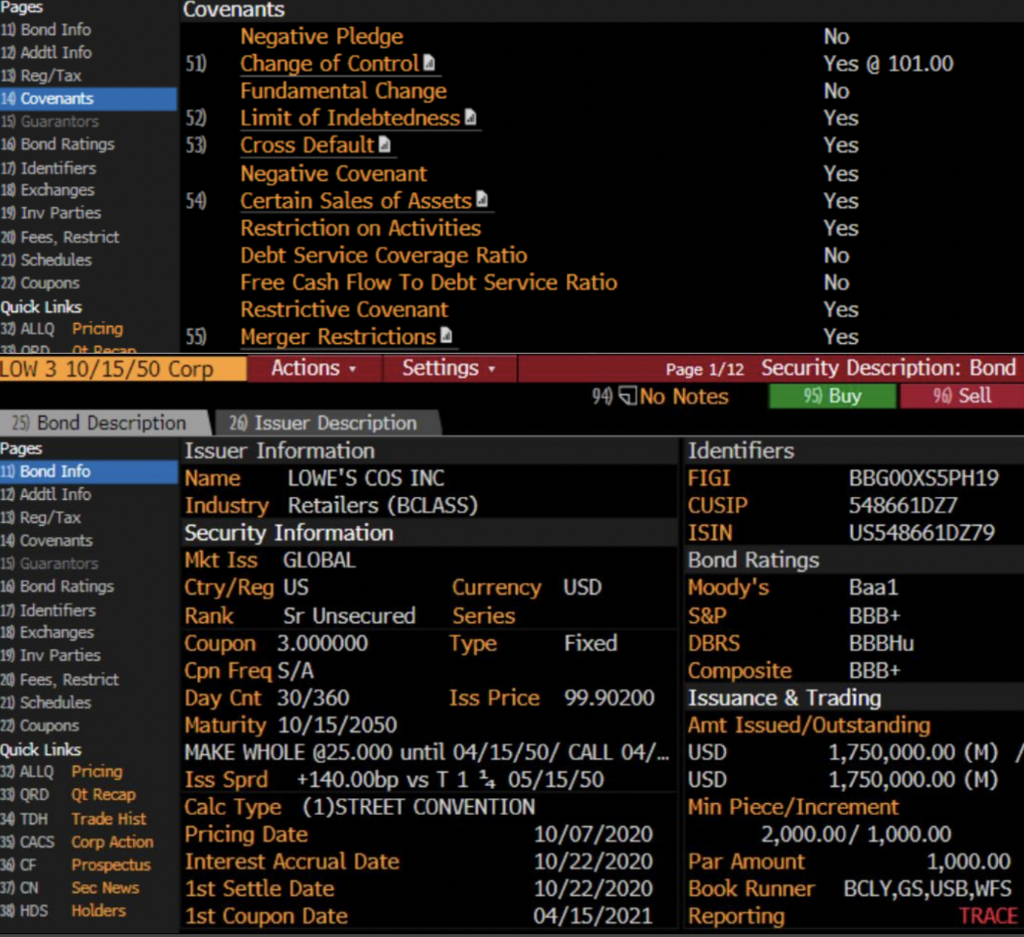Click the issuer name LOWE'S COS INC
The image size is (1024, 937).
pyautogui.click(x=366, y=478)
